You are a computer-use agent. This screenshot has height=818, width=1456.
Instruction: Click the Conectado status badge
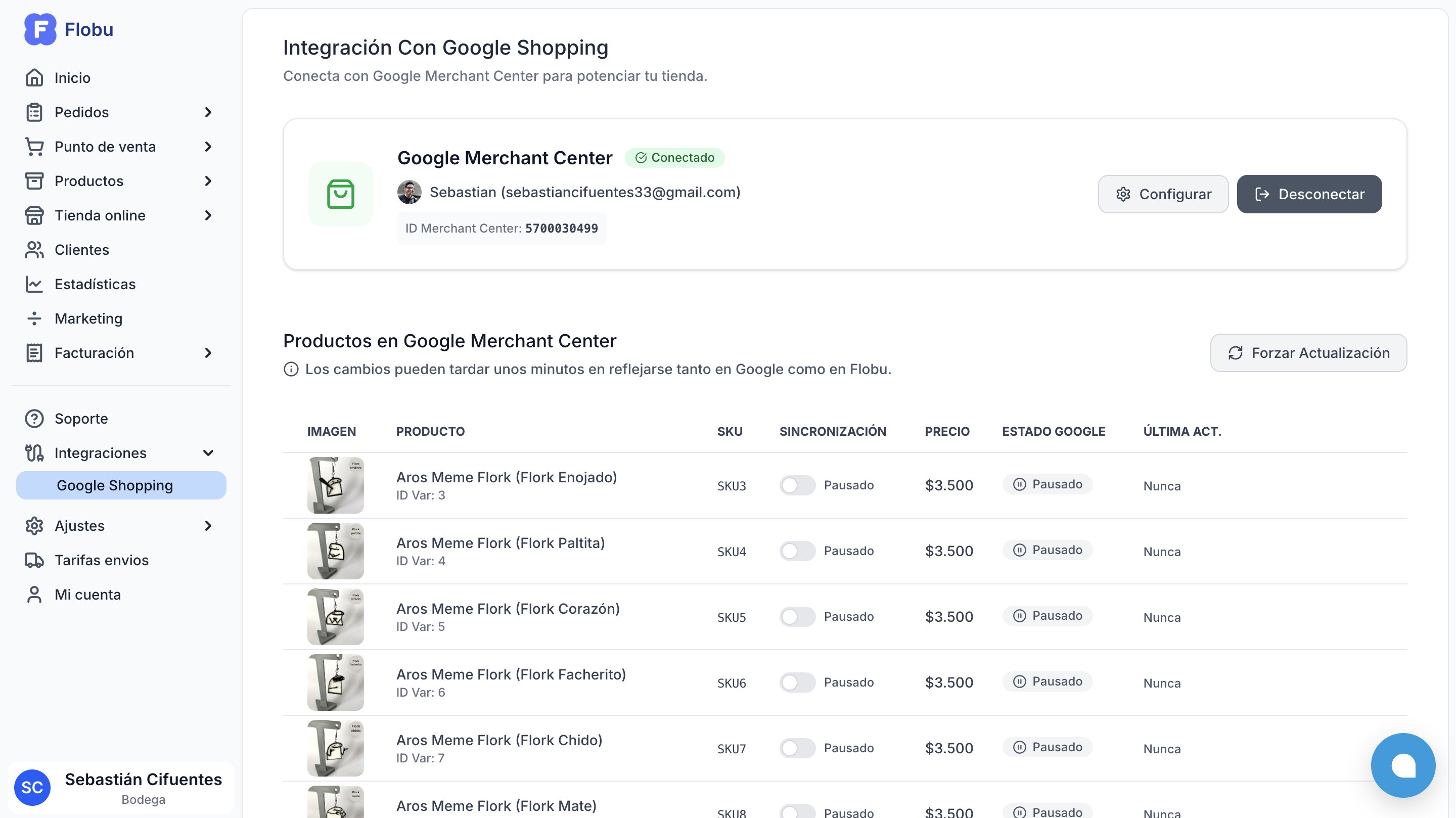click(x=675, y=157)
